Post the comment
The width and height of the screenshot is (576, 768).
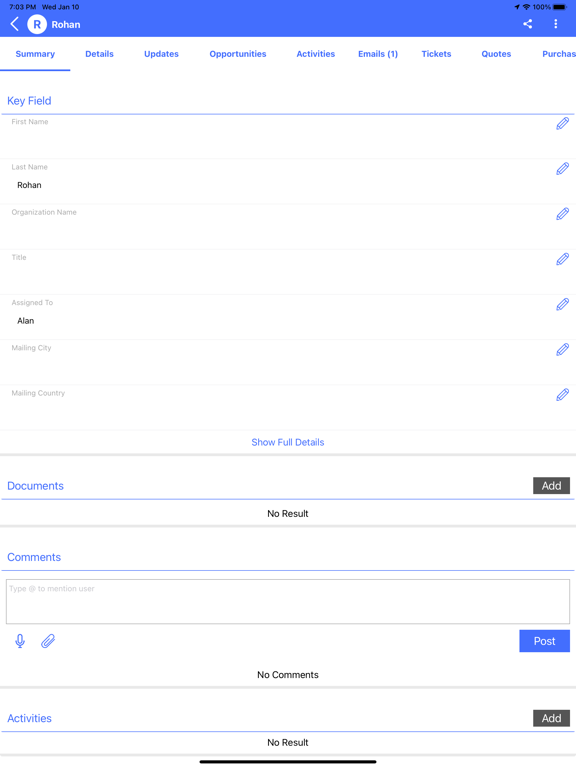tap(545, 641)
